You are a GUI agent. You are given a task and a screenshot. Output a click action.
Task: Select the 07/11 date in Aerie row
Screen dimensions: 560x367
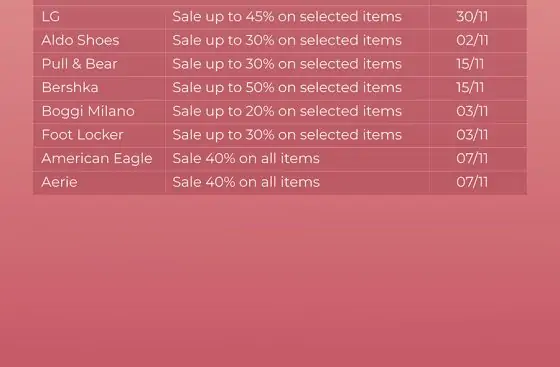472,182
